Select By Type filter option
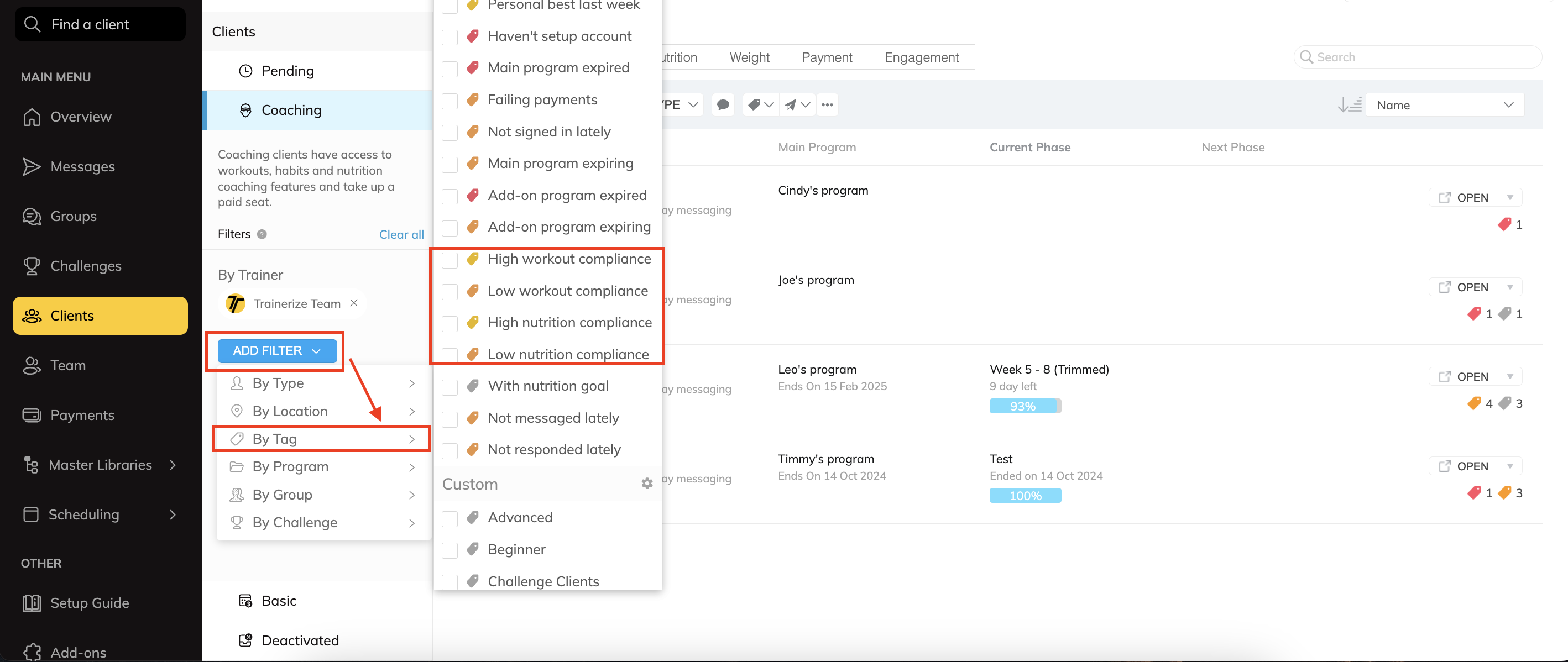This screenshot has width=1568, height=662. [x=323, y=383]
